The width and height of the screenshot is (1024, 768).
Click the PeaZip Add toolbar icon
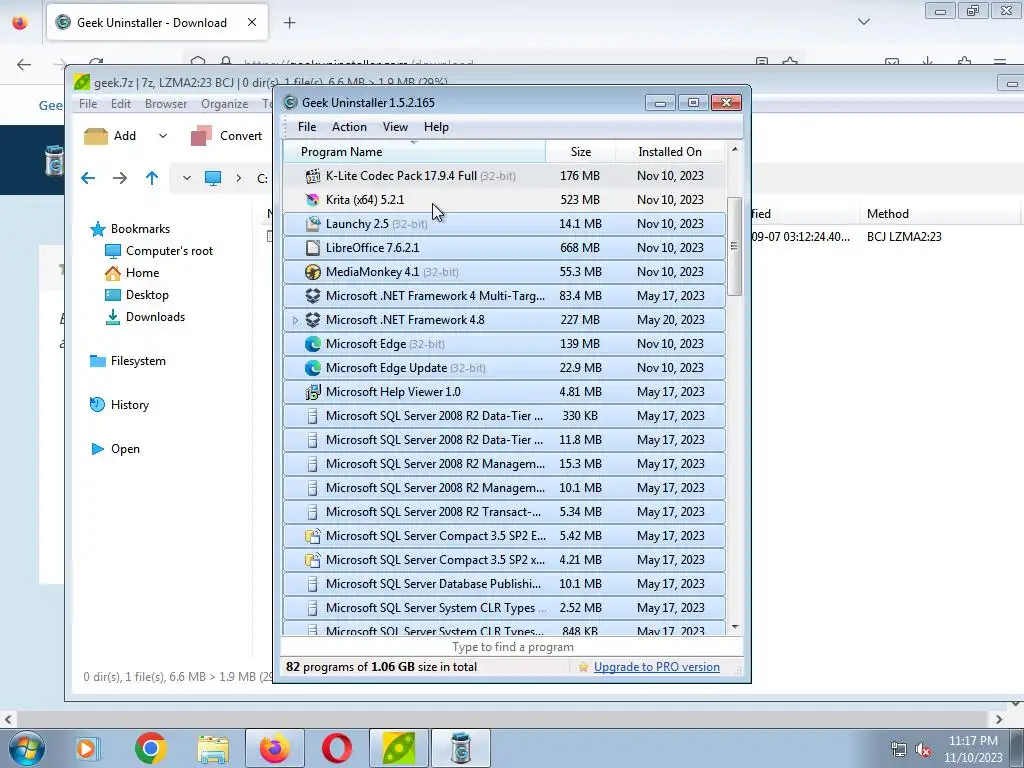[96, 136]
